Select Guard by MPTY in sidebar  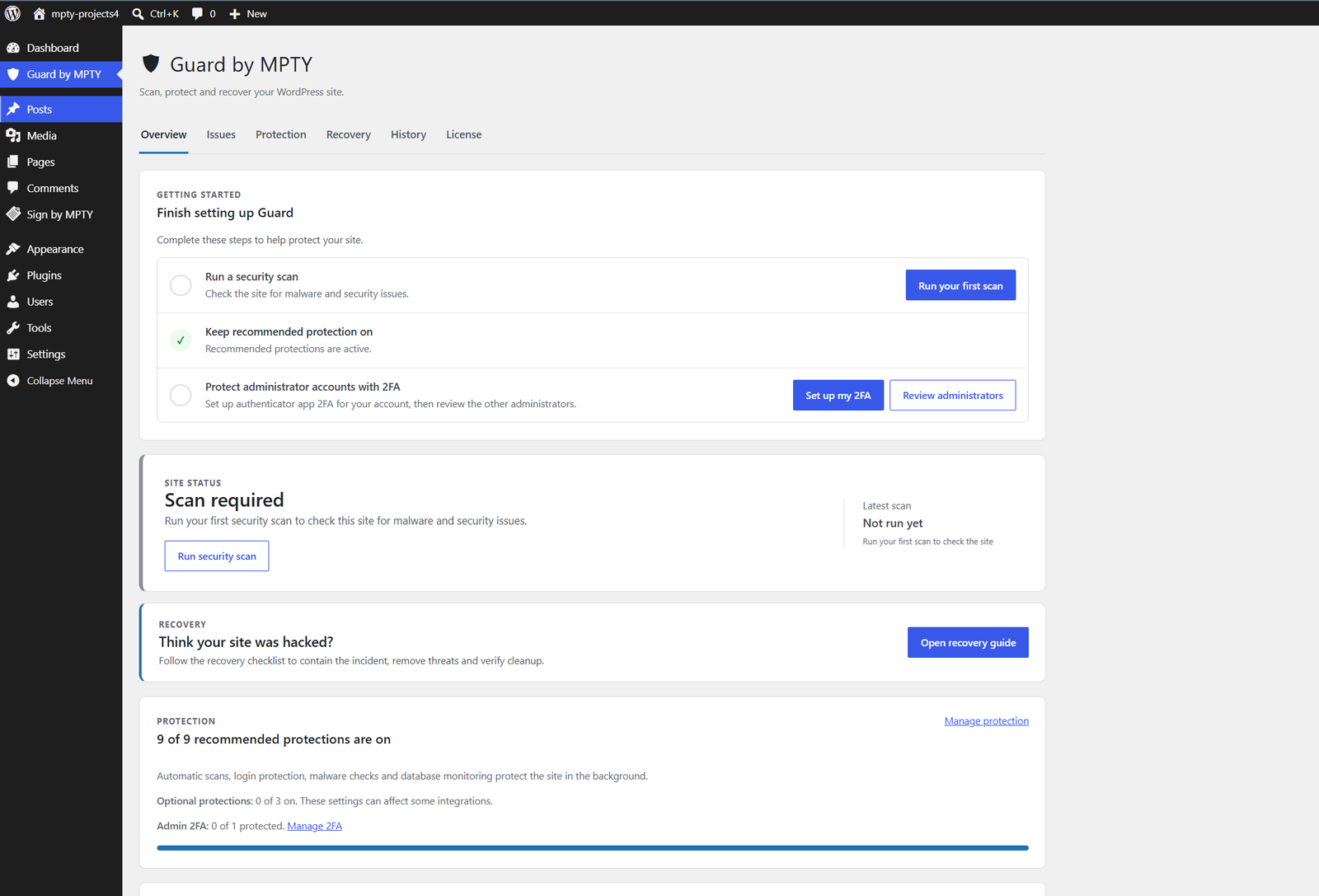point(61,74)
